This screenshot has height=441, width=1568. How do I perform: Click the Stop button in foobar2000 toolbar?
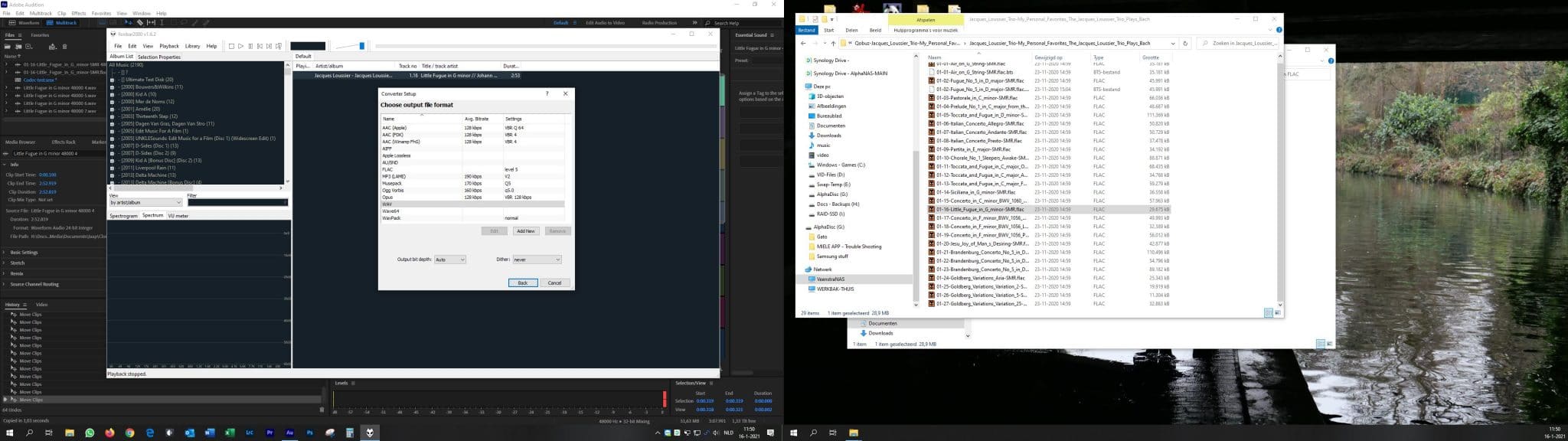(x=231, y=46)
